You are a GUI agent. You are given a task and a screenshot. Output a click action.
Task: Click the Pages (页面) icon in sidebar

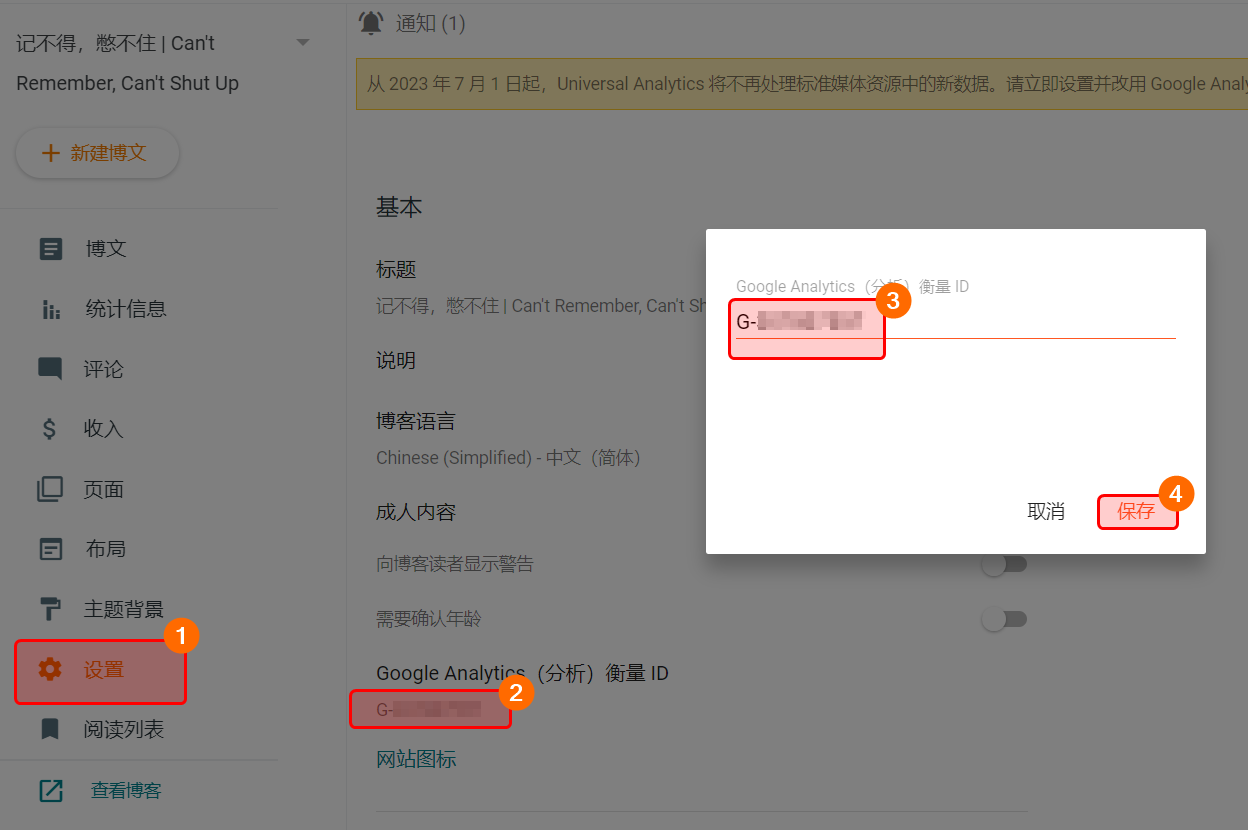pyautogui.click(x=50, y=489)
